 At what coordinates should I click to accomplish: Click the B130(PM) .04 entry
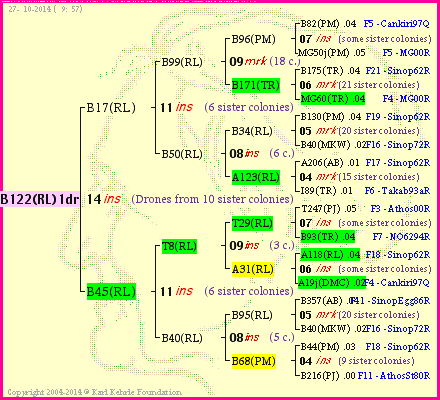[331, 117]
